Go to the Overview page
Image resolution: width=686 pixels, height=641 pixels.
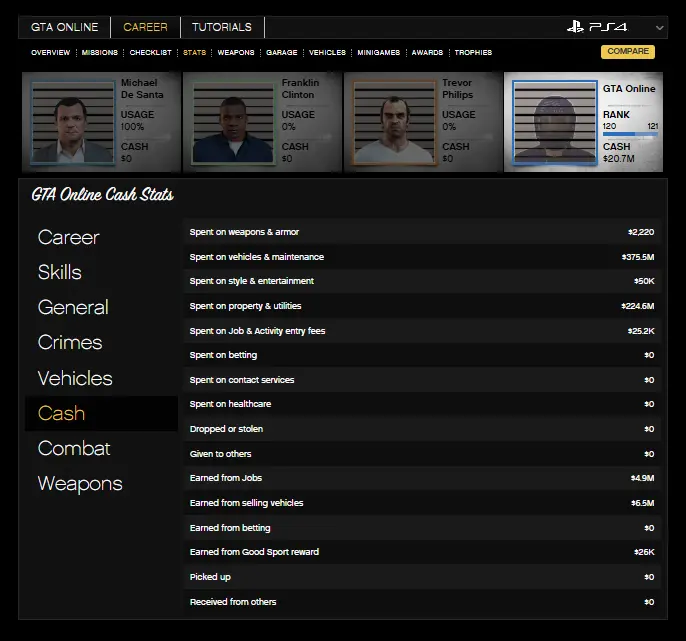click(50, 52)
